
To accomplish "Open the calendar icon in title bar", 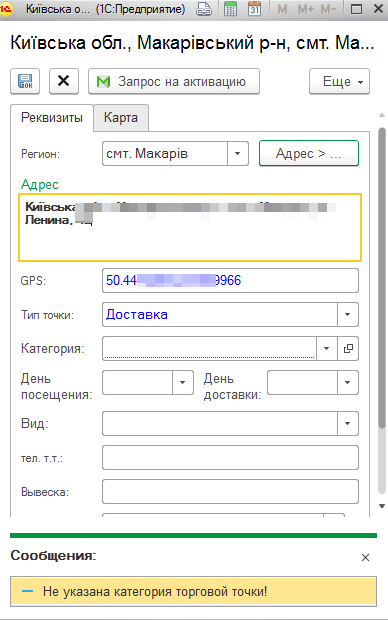I will pos(254,9).
